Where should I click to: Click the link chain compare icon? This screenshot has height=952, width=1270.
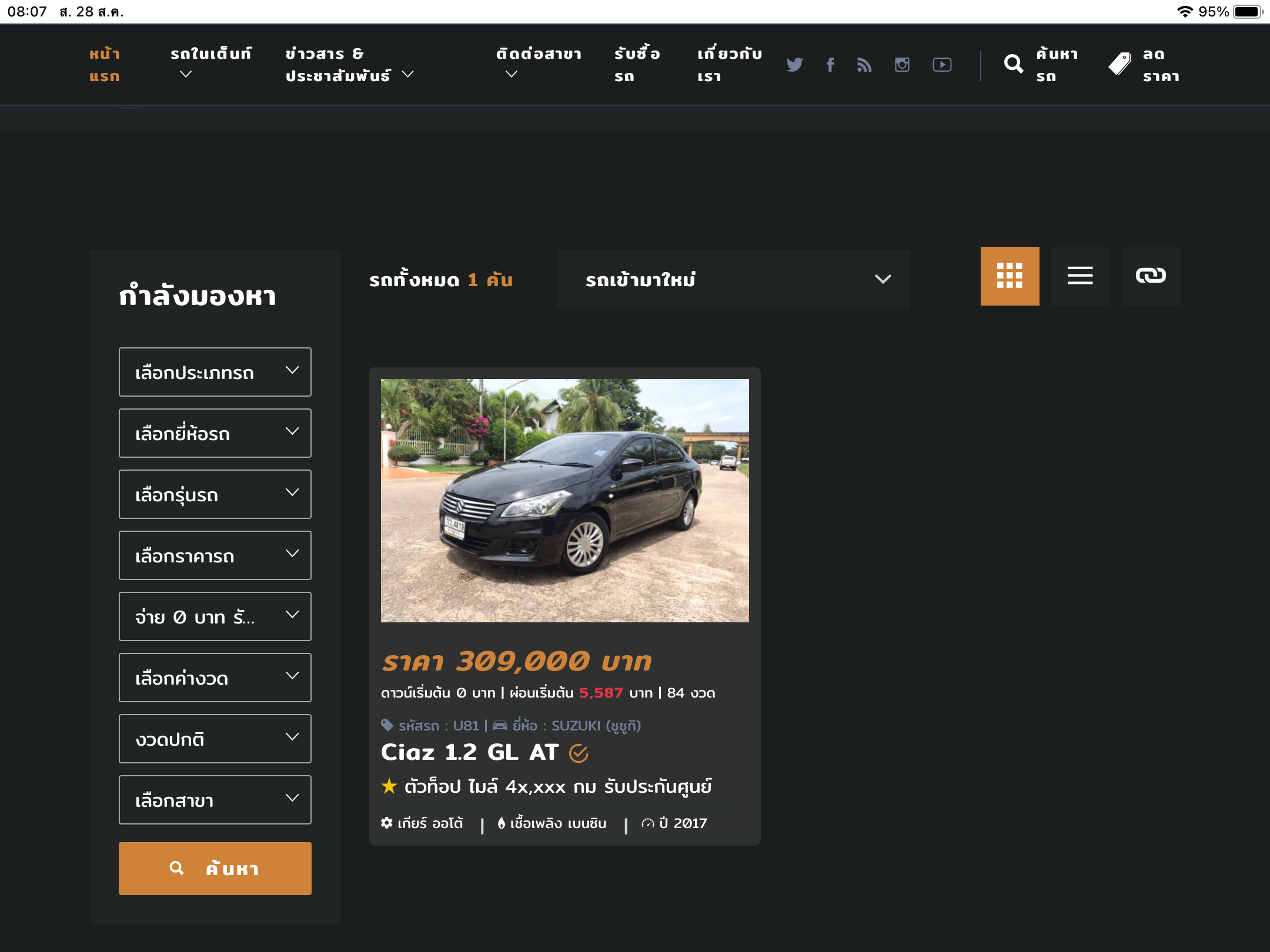(x=1151, y=276)
